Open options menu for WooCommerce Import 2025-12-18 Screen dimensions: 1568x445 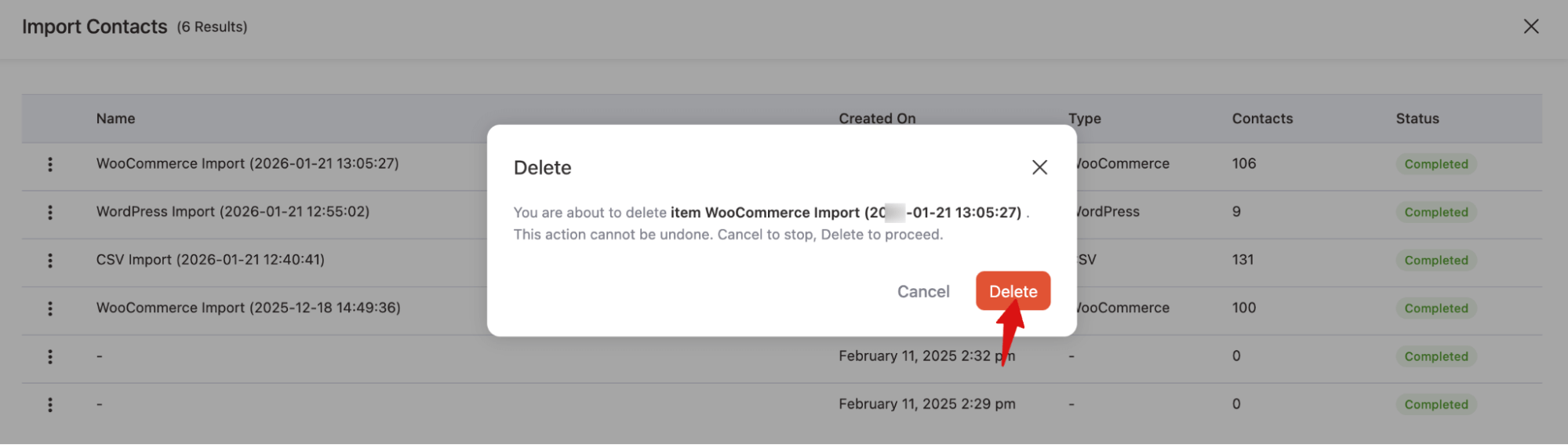click(50, 308)
